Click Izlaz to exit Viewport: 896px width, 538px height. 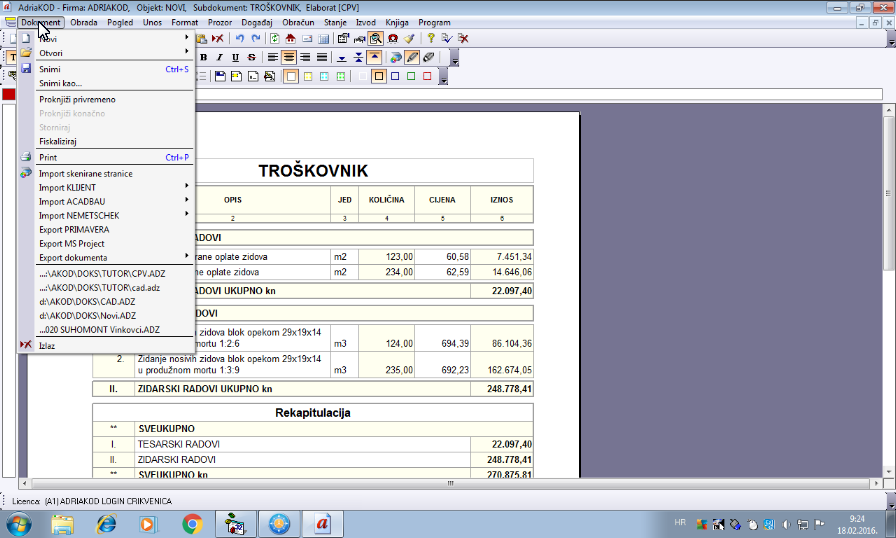pyautogui.click(x=107, y=346)
